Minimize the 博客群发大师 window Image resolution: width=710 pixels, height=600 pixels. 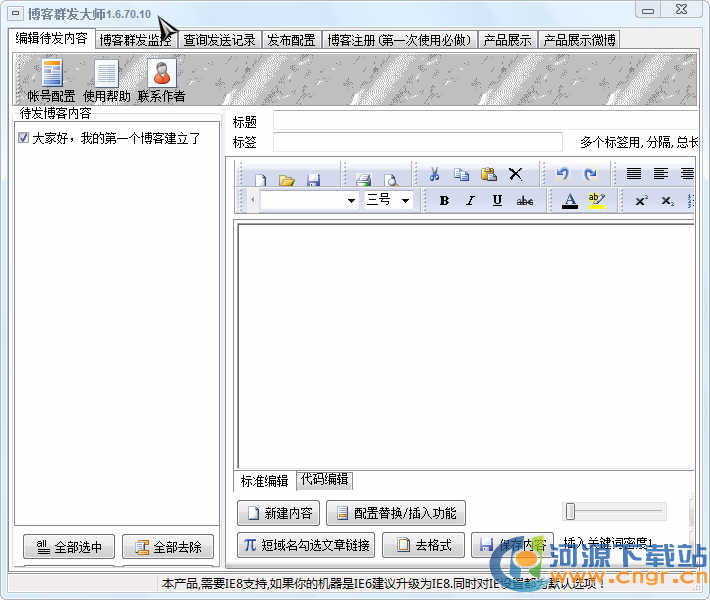(648, 10)
